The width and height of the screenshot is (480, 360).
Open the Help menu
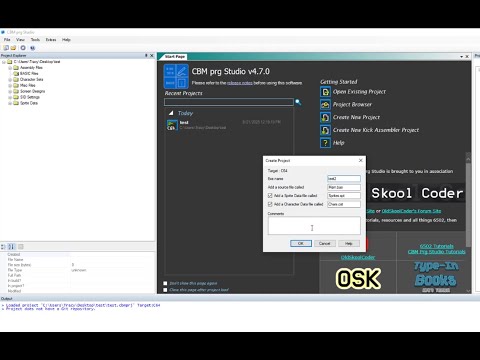66,40
